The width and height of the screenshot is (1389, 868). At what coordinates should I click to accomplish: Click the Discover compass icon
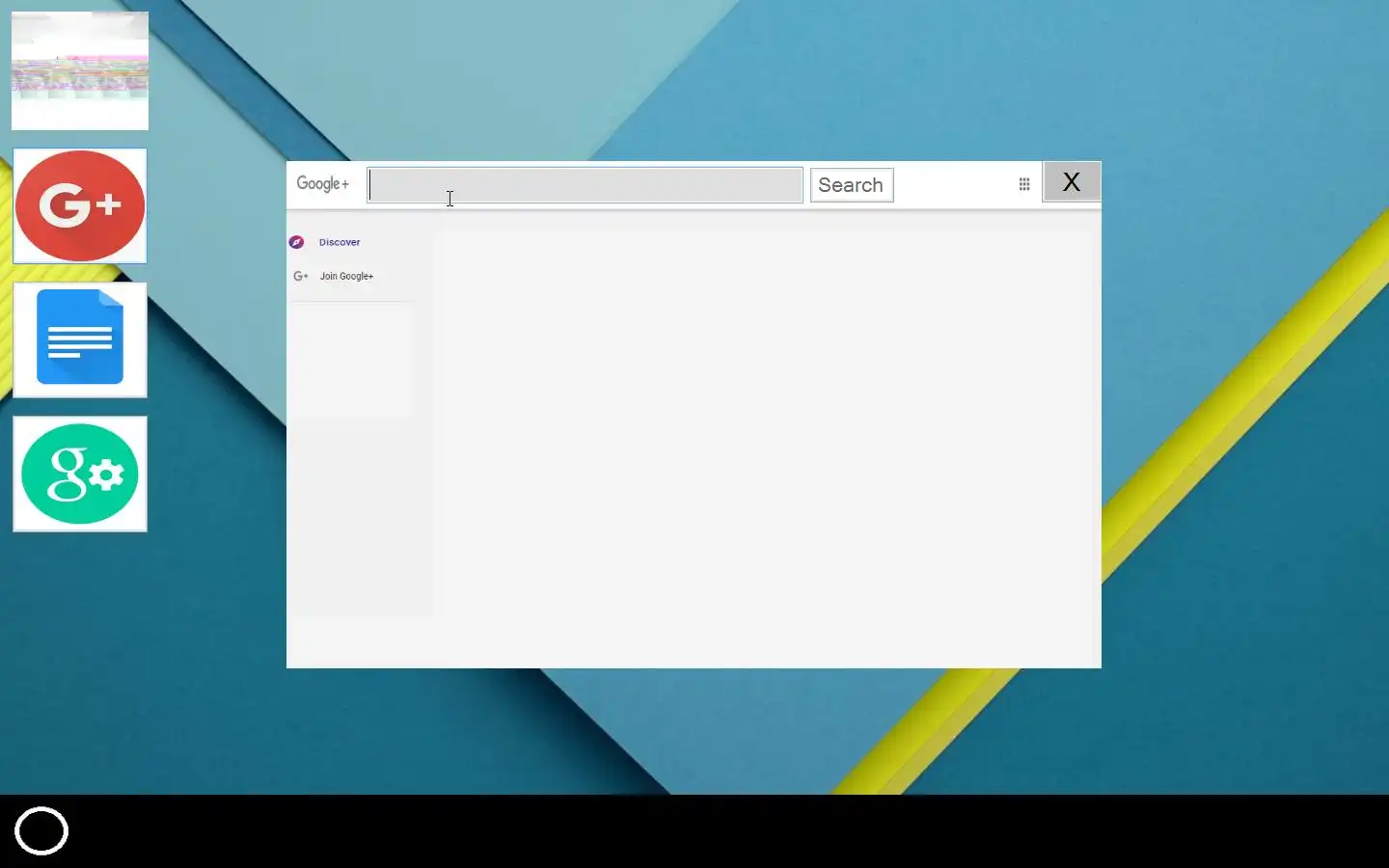297,242
